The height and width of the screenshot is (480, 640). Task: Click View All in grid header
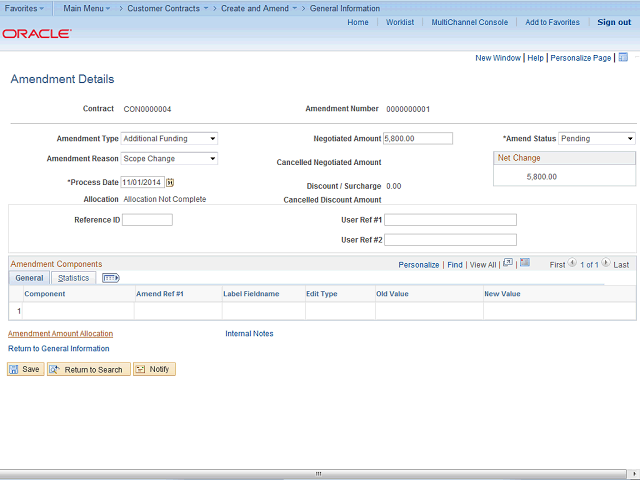click(483, 265)
